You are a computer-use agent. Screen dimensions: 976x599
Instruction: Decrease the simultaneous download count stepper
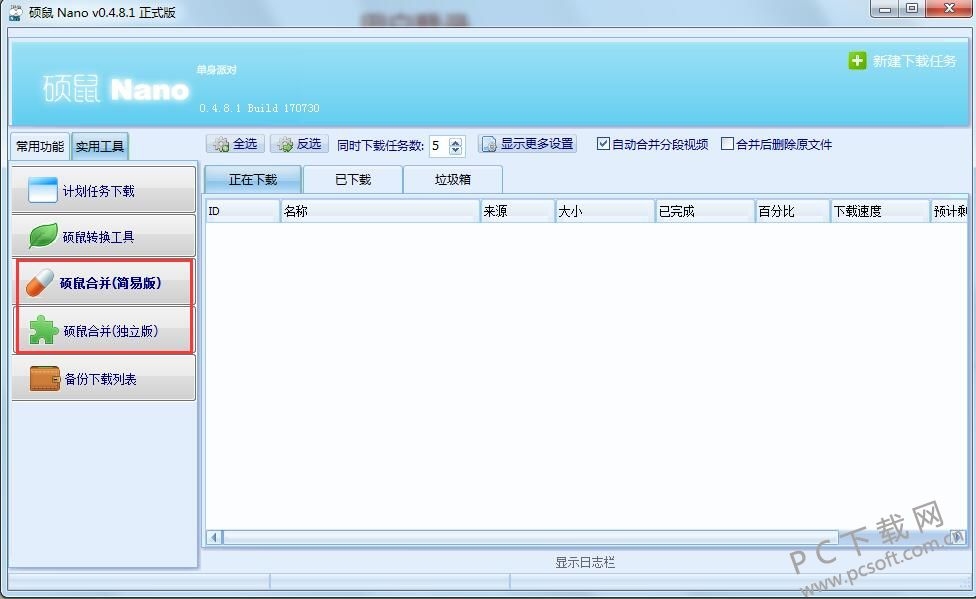[456, 150]
